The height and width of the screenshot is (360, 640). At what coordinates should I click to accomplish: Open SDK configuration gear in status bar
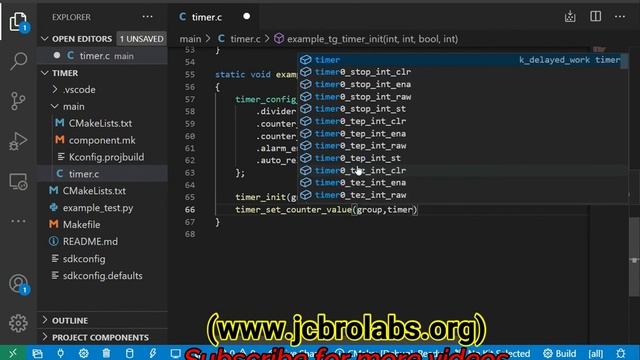[x=84, y=353]
